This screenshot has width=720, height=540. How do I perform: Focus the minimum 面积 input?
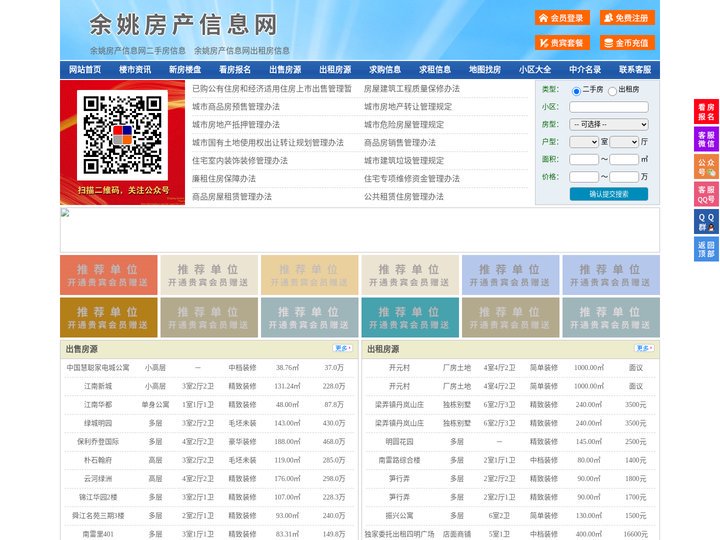tap(584, 159)
